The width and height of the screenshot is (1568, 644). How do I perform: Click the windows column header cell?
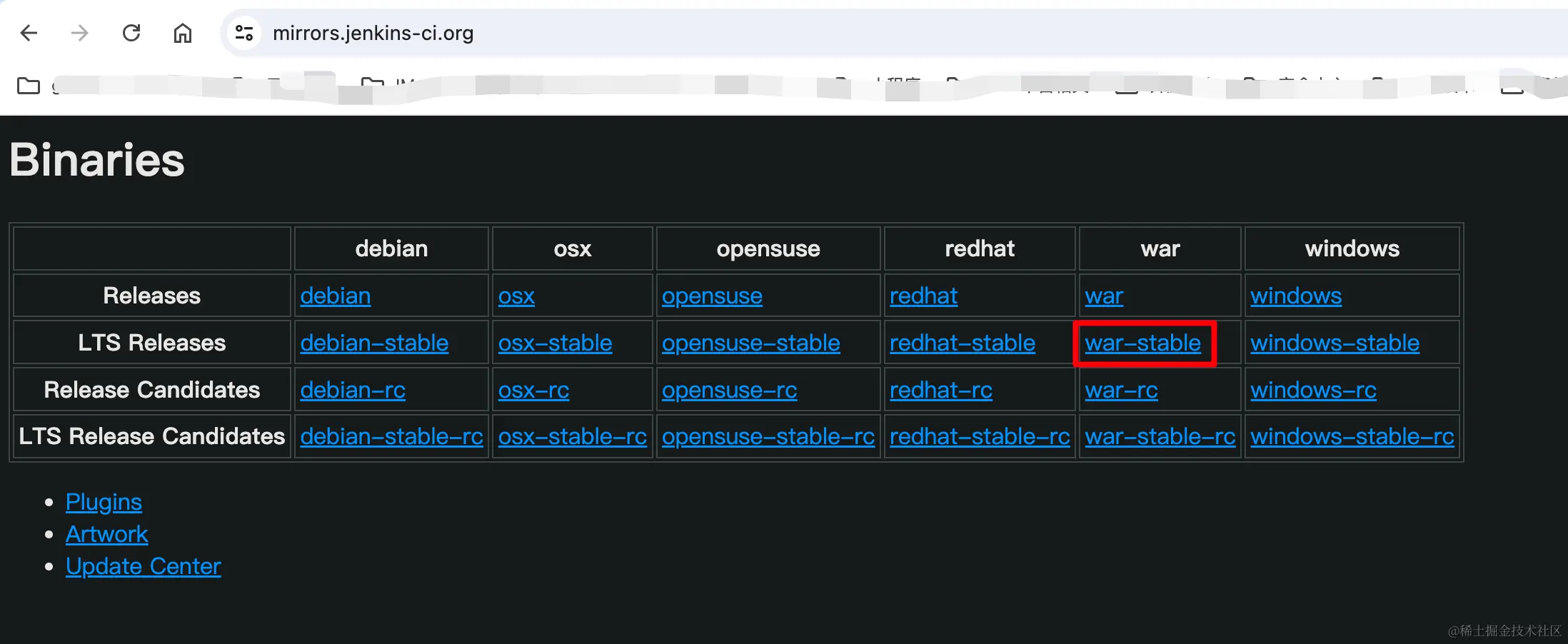click(1352, 248)
